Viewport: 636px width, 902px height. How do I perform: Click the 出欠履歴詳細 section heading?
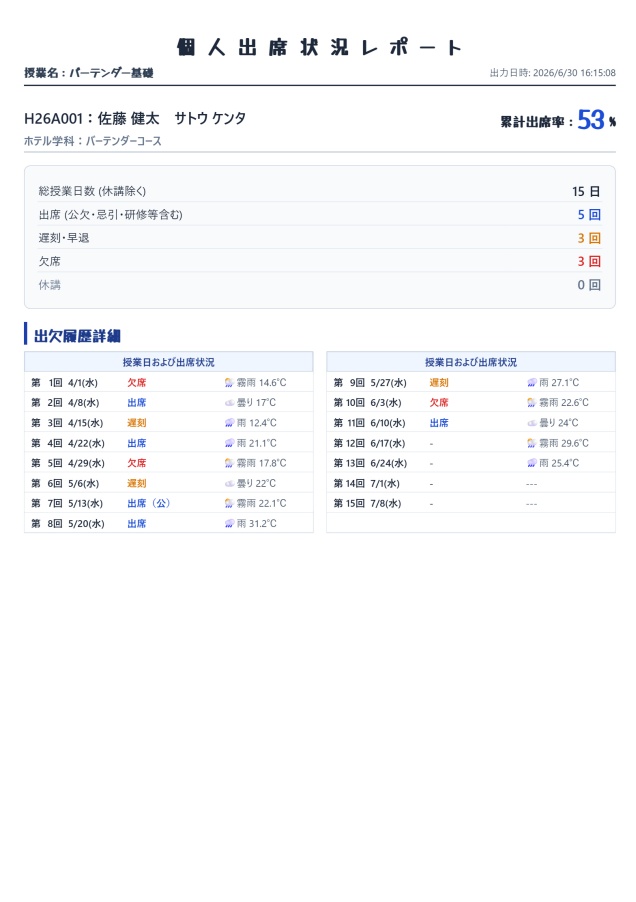point(77,336)
